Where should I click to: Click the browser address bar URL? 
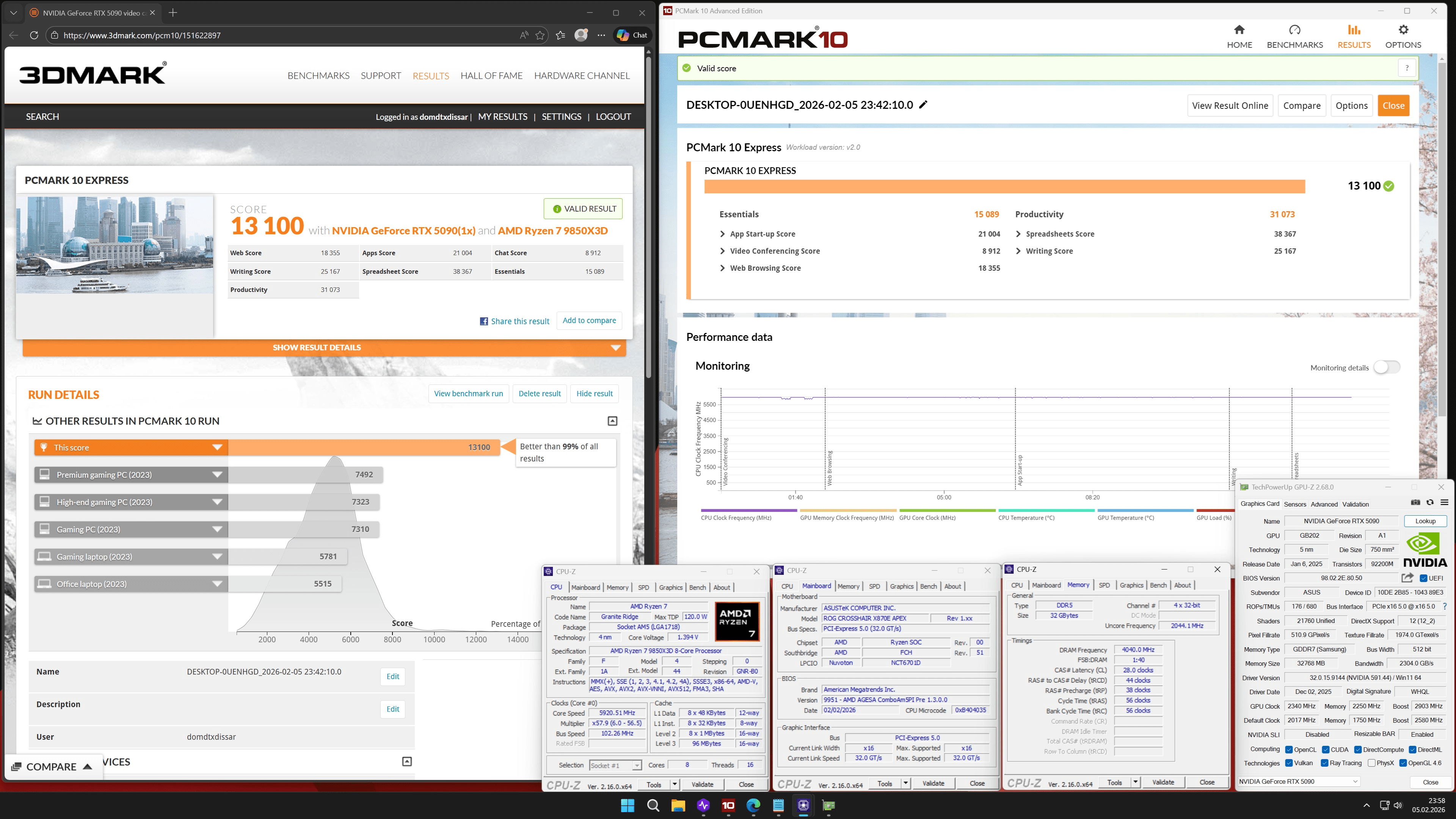[x=142, y=35]
